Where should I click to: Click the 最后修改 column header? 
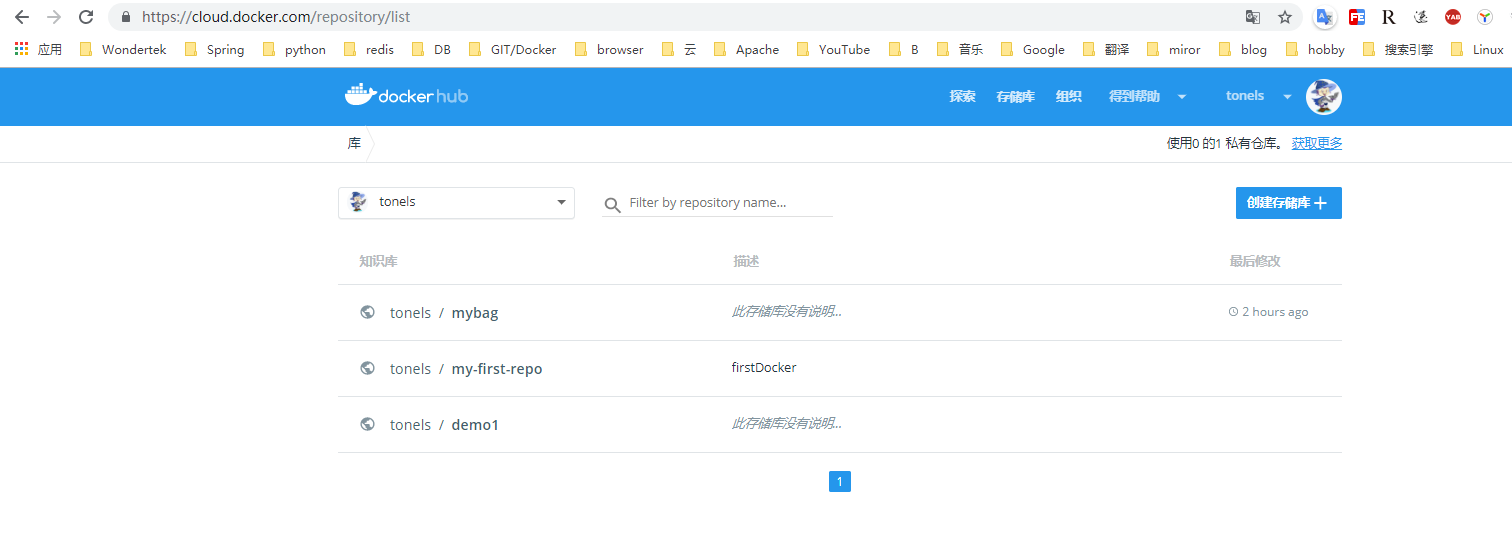click(1255, 261)
